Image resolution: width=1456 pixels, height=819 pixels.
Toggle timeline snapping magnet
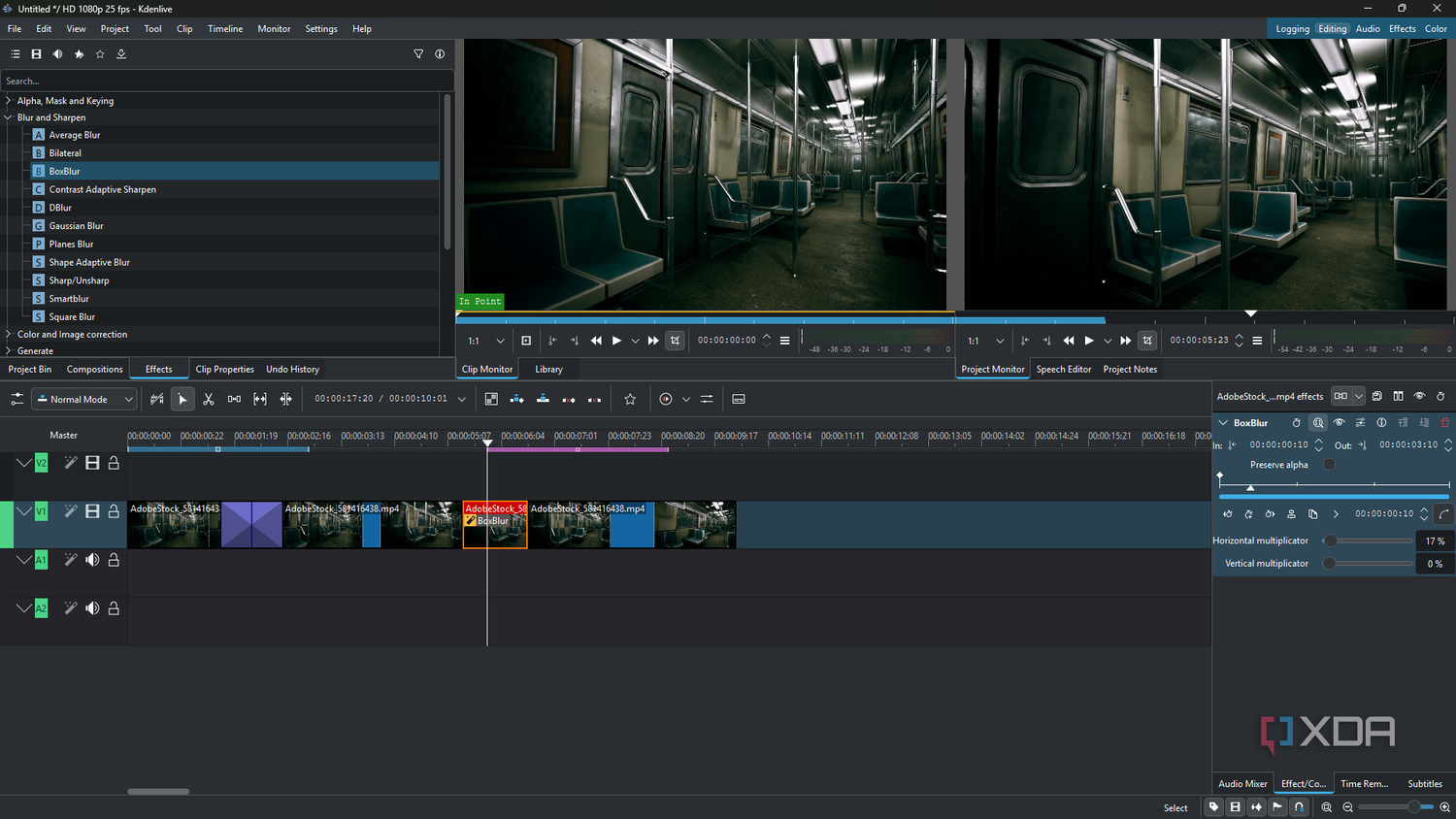1299,807
